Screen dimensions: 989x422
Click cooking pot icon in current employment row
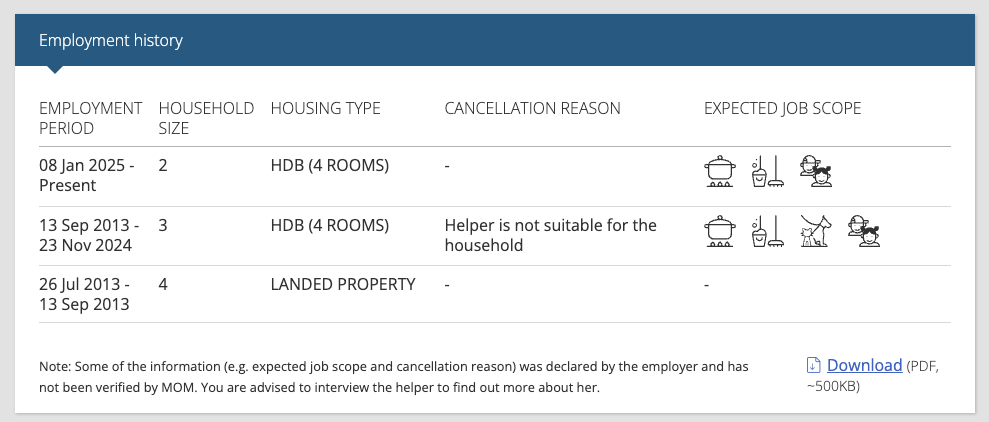click(720, 172)
